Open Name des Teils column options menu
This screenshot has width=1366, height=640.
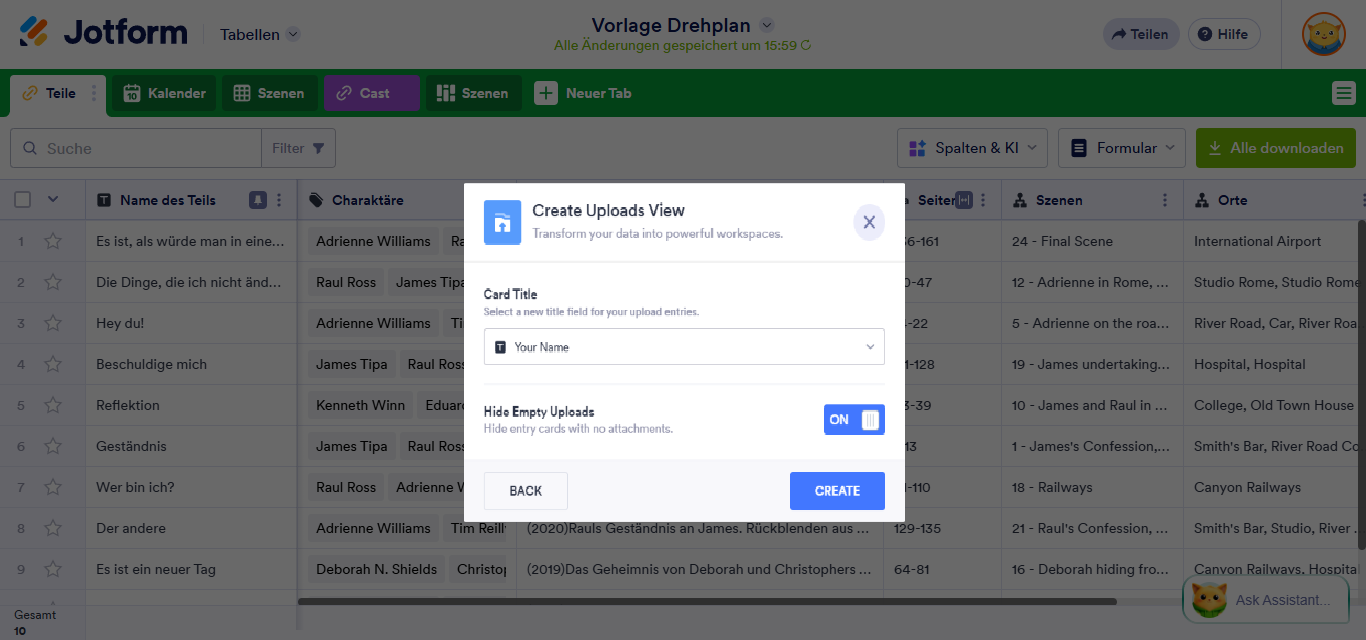point(280,200)
